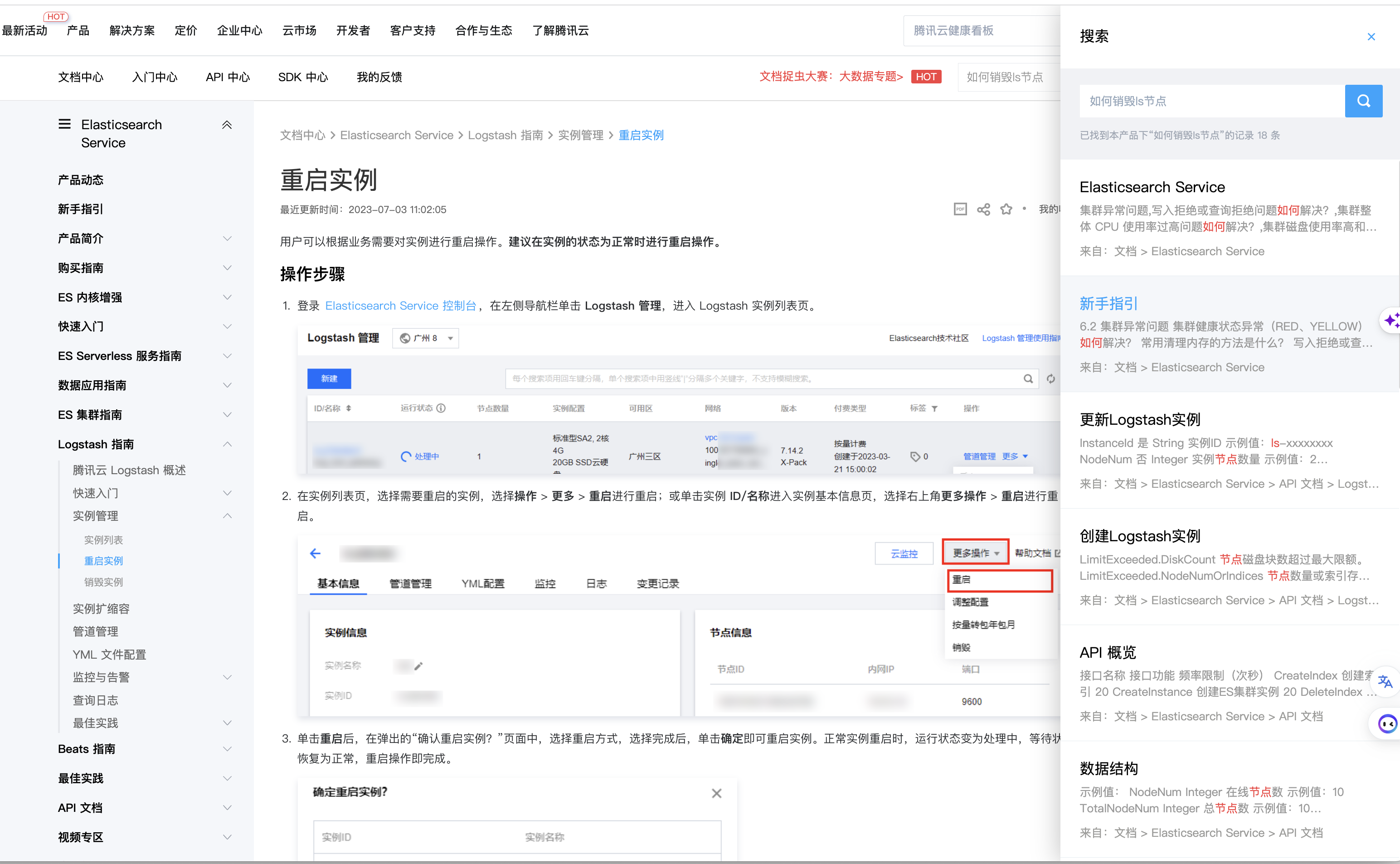Go to 实例管理 in breadcrumb
Image resolution: width=1400 pixels, height=864 pixels.
click(x=581, y=135)
